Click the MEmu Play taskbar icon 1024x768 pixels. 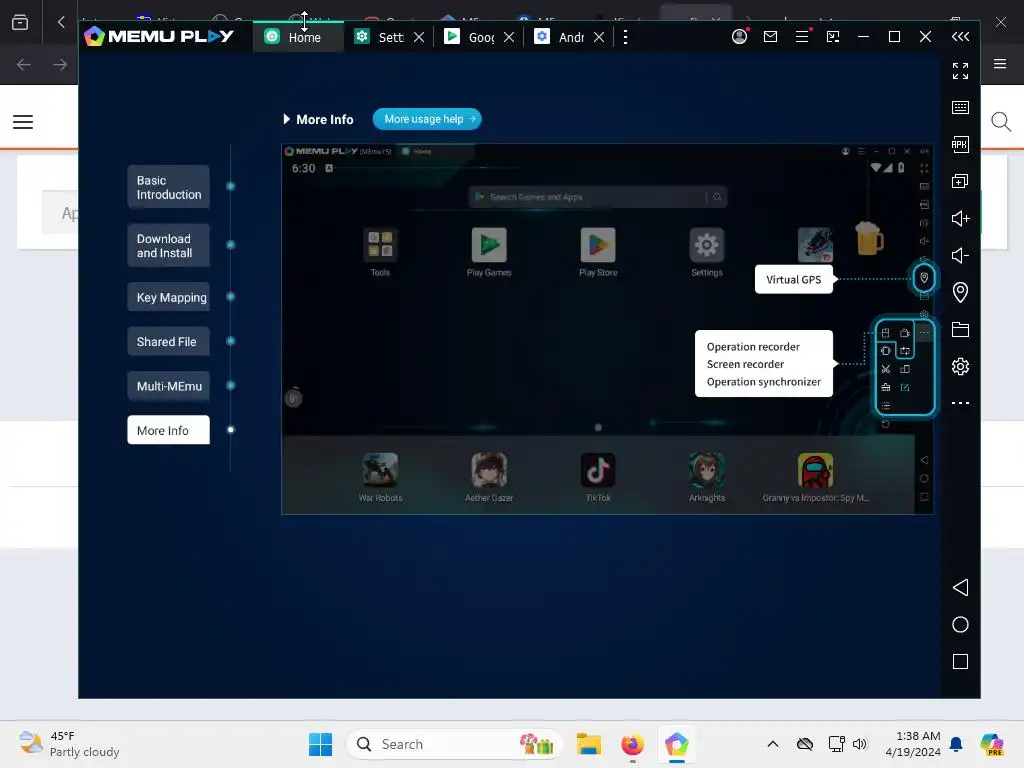click(x=677, y=744)
